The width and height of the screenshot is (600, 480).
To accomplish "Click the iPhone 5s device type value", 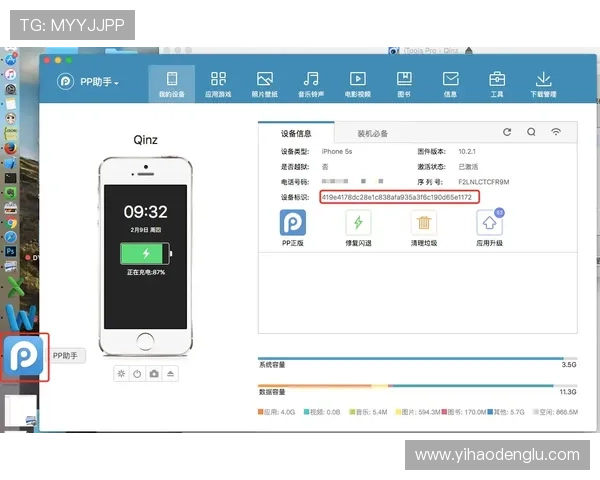I will pyautogui.click(x=337, y=151).
